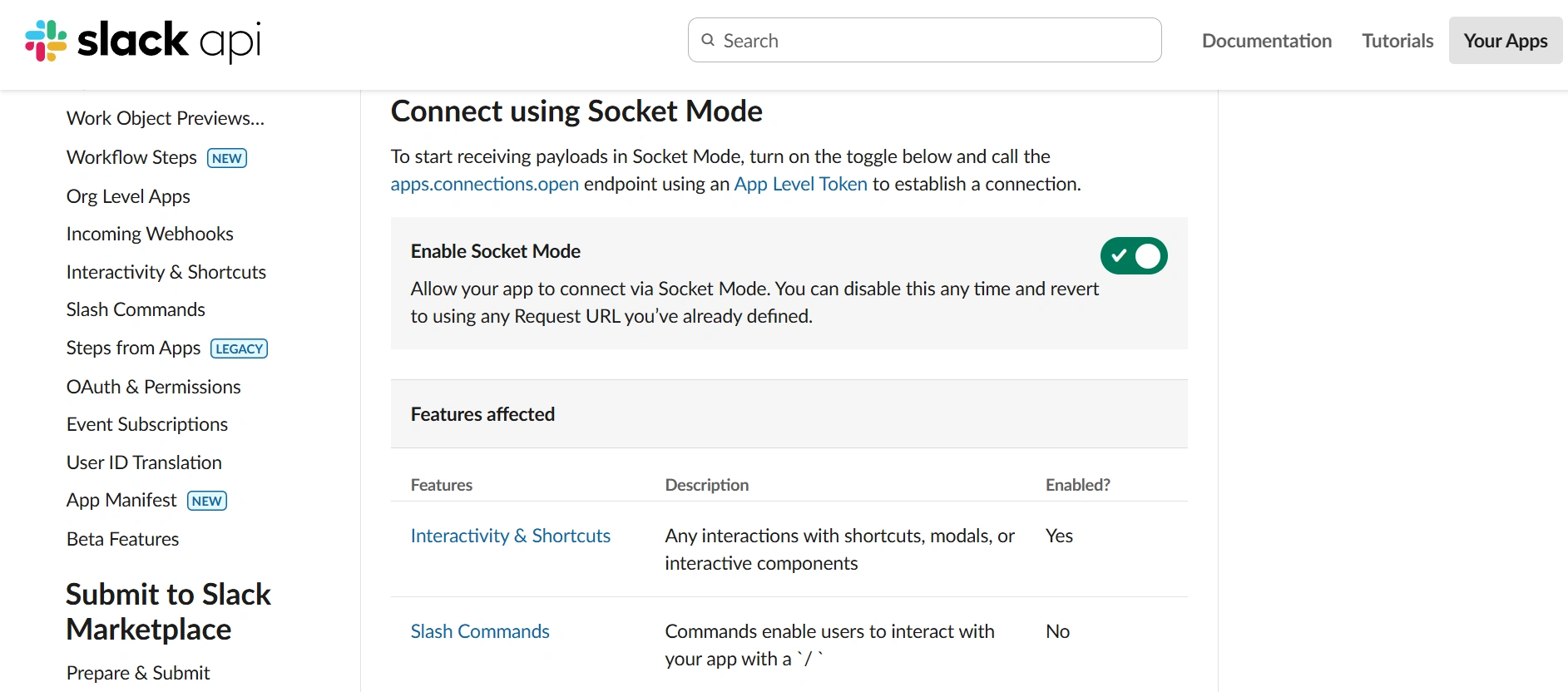The height and width of the screenshot is (692, 1568).
Task: Select OAuth & Permissions in sidebar
Action: pyautogui.click(x=154, y=387)
